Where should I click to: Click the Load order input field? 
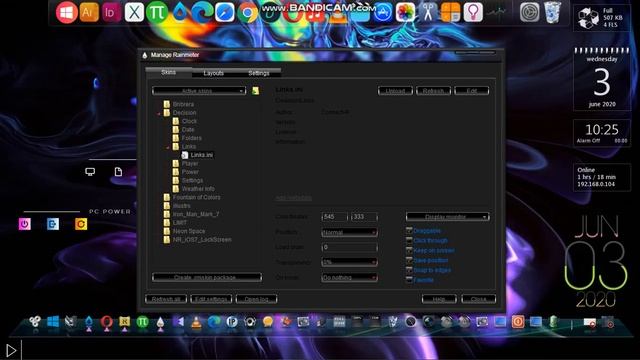click(x=349, y=247)
